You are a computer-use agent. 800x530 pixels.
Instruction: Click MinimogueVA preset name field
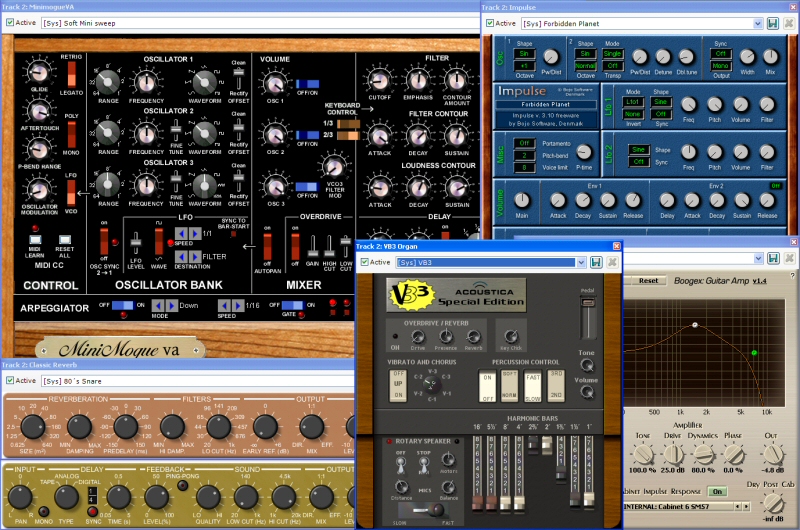(259, 23)
